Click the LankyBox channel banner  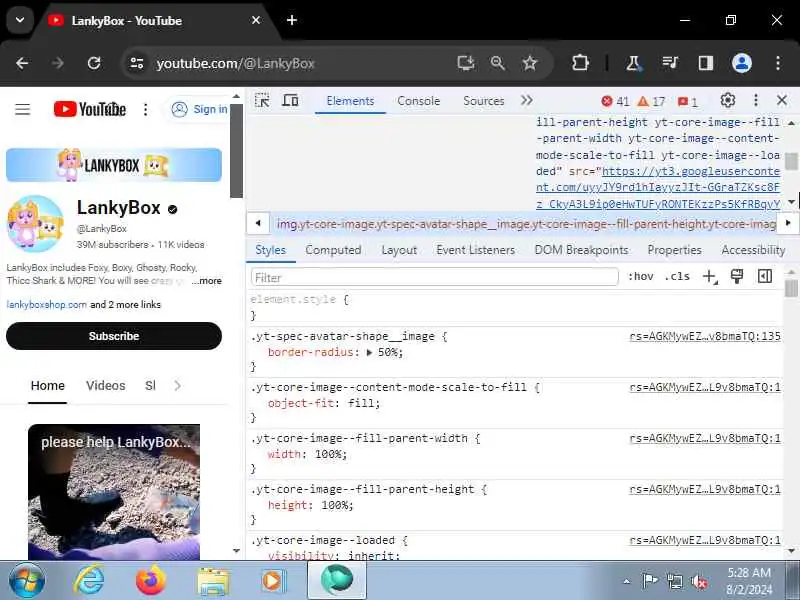114,165
